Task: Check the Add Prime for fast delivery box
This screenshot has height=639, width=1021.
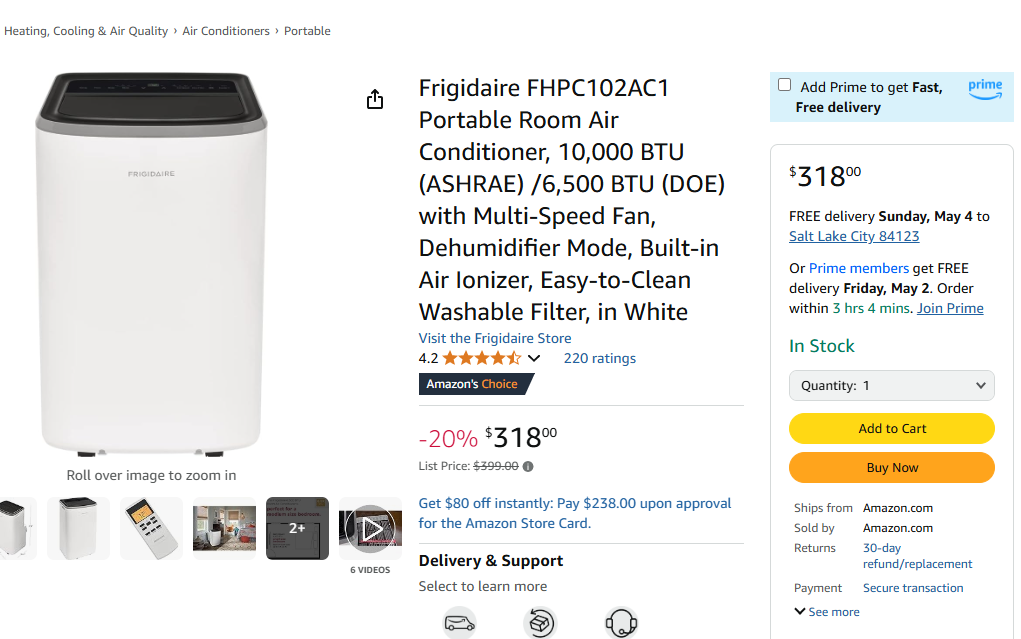Action: 784,84
